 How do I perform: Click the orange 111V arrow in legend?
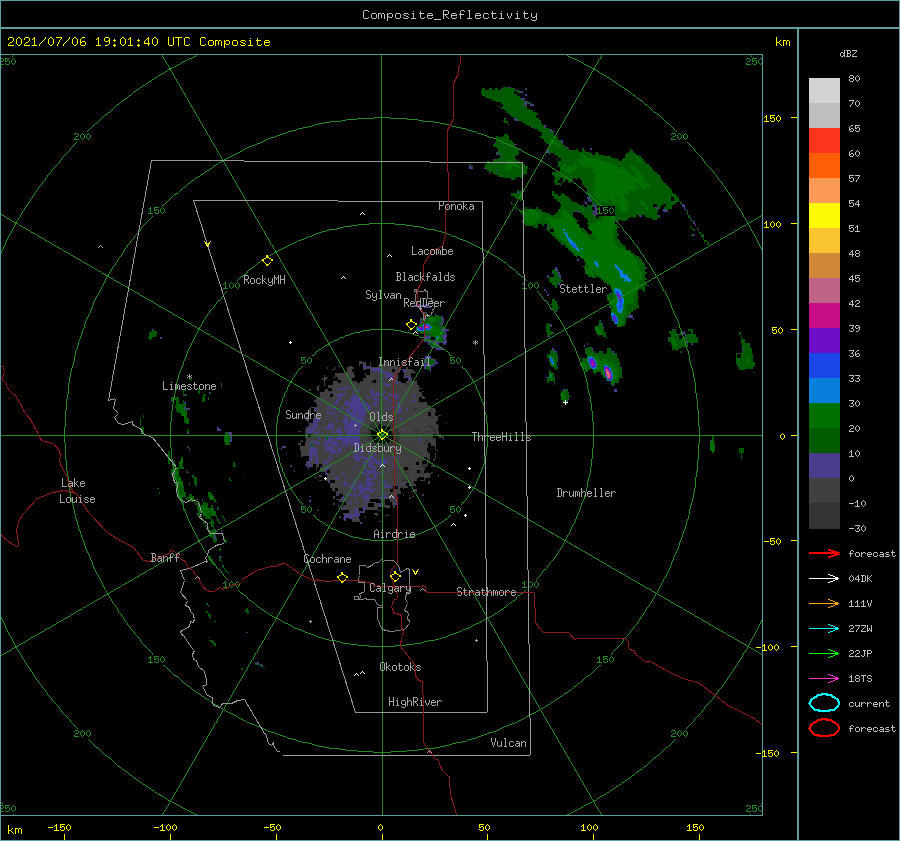click(x=824, y=603)
